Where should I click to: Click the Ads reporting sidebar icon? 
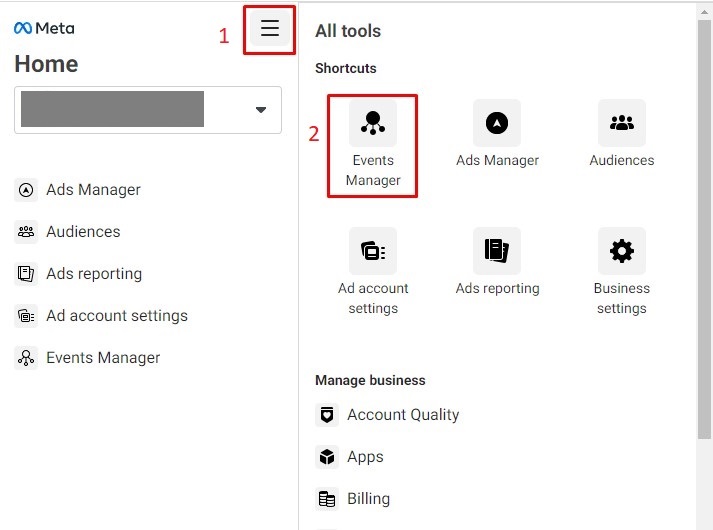tap(26, 274)
